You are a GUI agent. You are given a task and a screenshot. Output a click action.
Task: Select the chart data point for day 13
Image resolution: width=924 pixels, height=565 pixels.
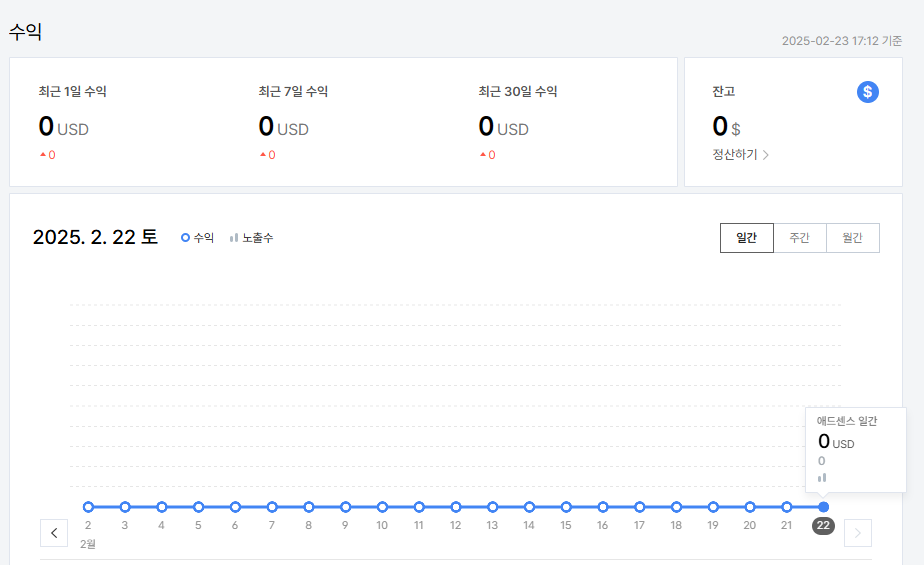(x=493, y=507)
